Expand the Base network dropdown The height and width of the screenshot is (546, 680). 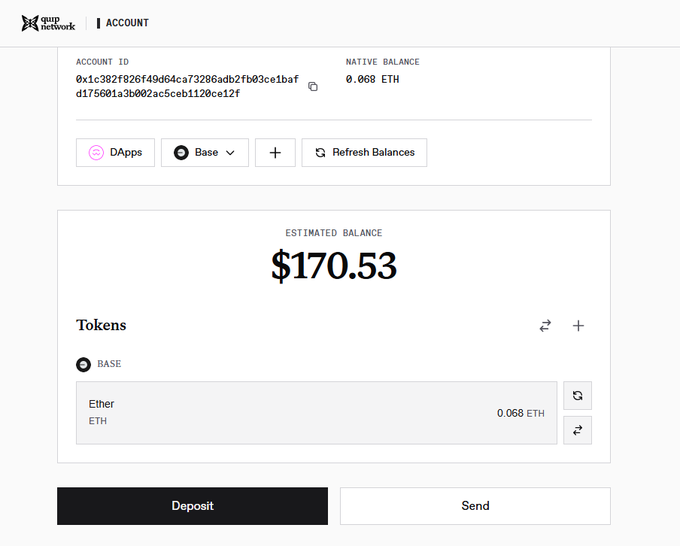click(x=205, y=152)
